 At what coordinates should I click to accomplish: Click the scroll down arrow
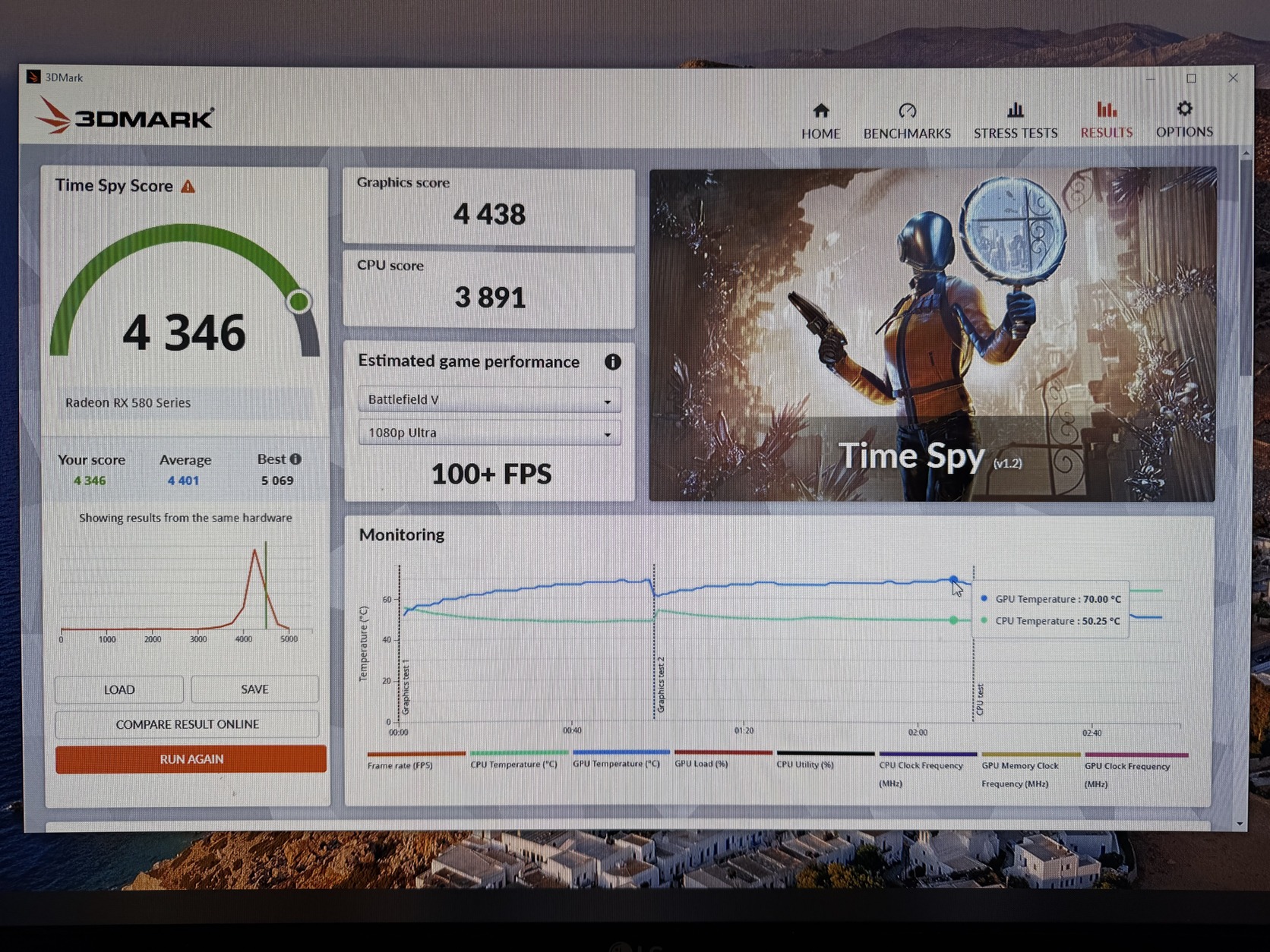click(1240, 823)
